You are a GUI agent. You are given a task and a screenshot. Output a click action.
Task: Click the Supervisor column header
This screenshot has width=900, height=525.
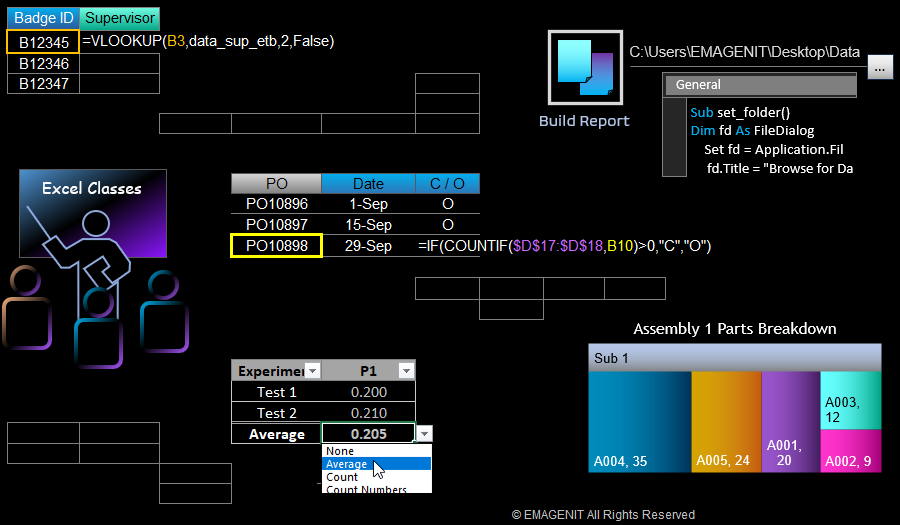[x=119, y=18]
